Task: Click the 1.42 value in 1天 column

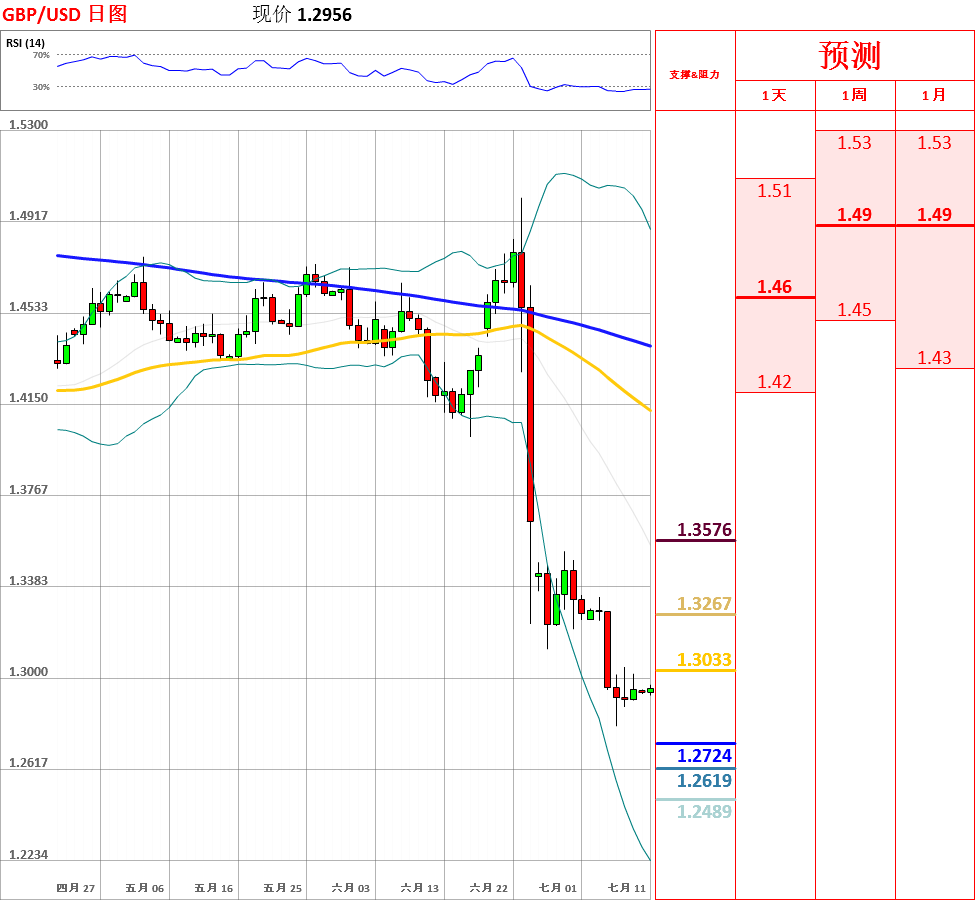Action: pos(775,382)
